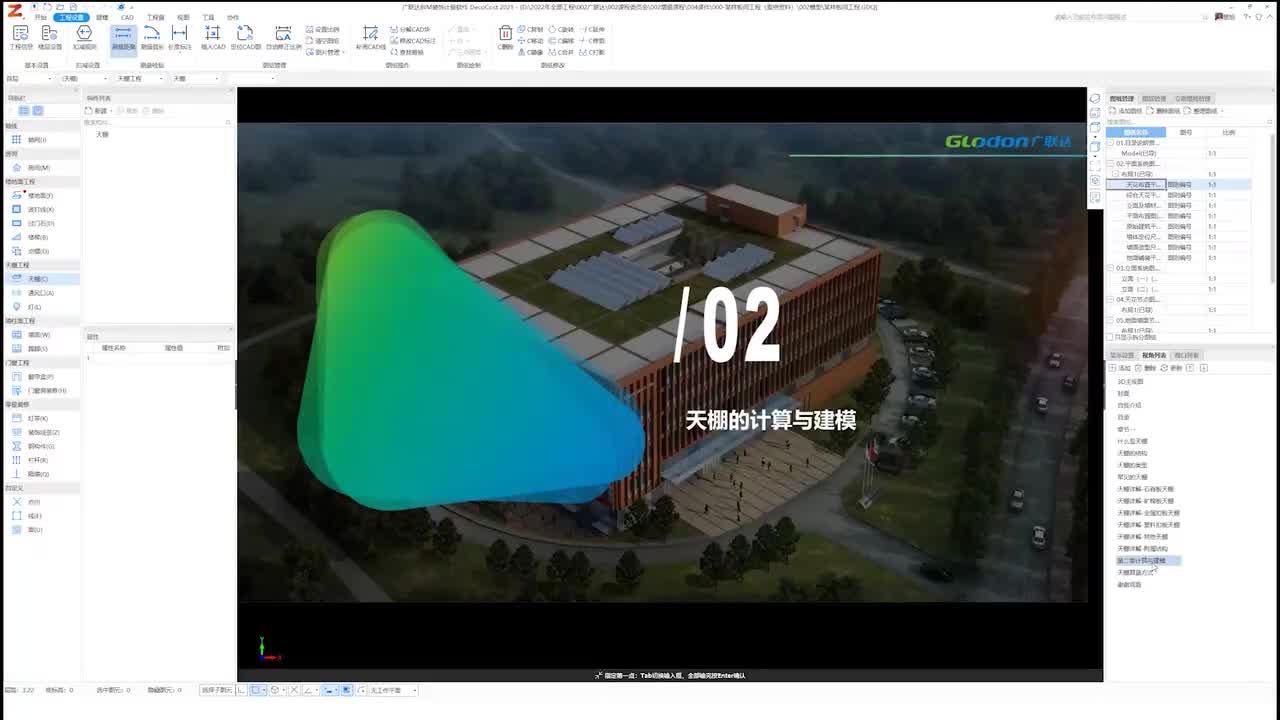The height and width of the screenshot is (720, 1280).
Task: Click 添加 in the view list toolbar
Action: pyautogui.click(x=1121, y=368)
